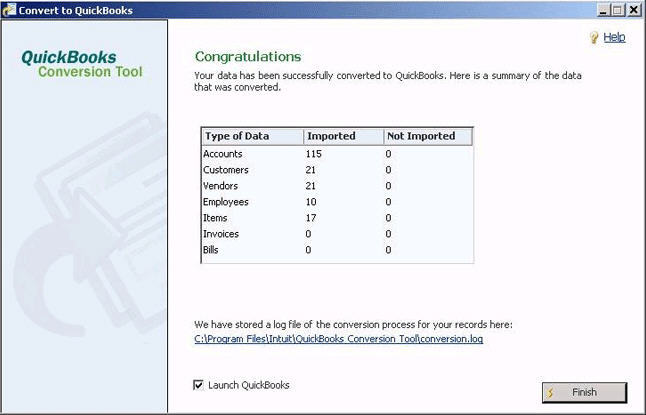Toggle the Launch QuickBooks checkbox

click(198, 385)
